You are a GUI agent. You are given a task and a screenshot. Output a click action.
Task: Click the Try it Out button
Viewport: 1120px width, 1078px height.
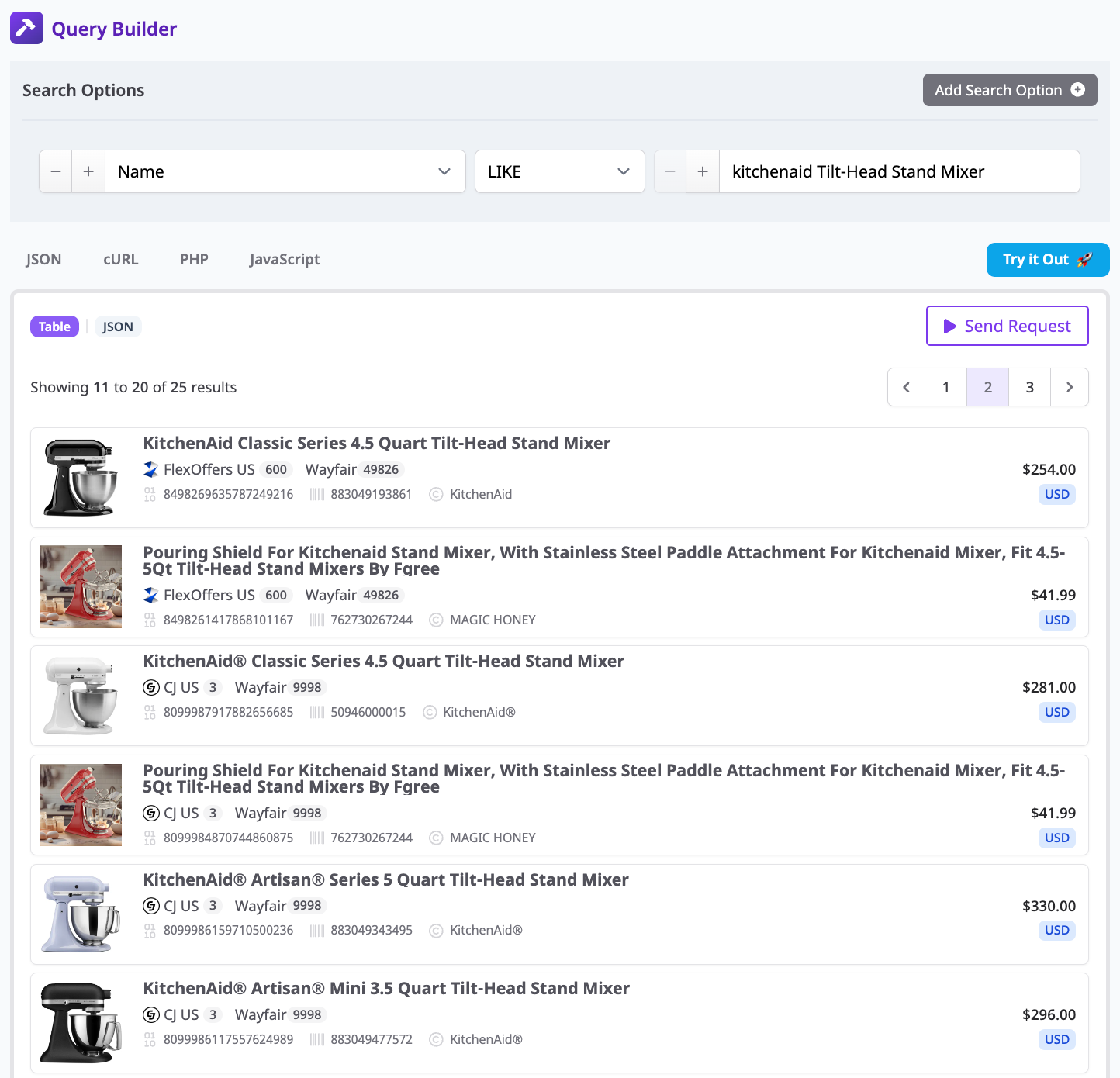pyautogui.click(x=1048, y=259)
